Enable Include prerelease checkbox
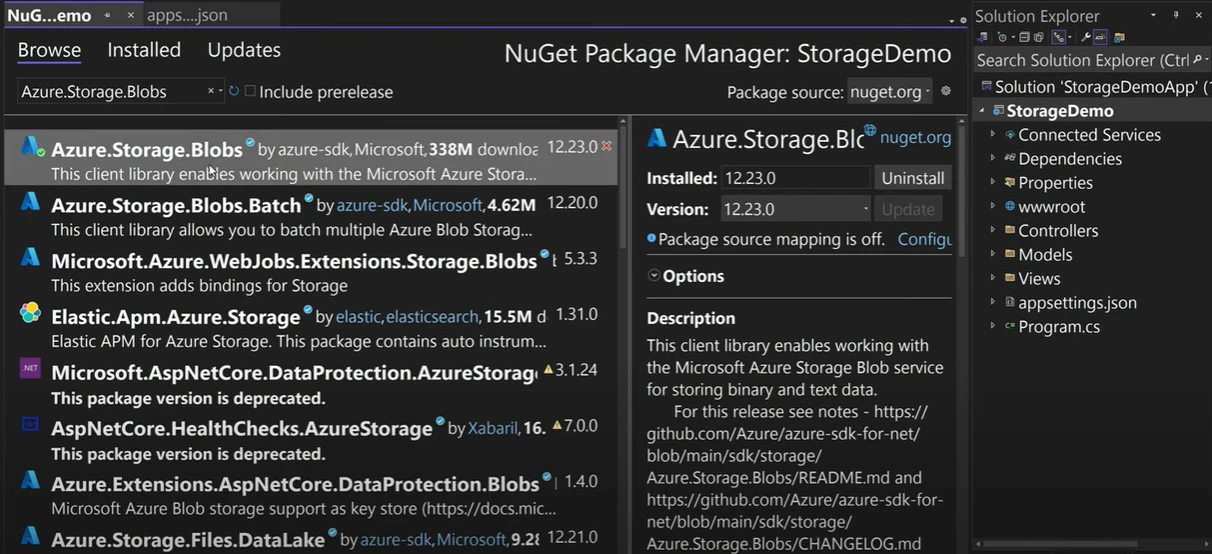The height and width of the screenshot is (554, 1212). click(x=250, y=91)
